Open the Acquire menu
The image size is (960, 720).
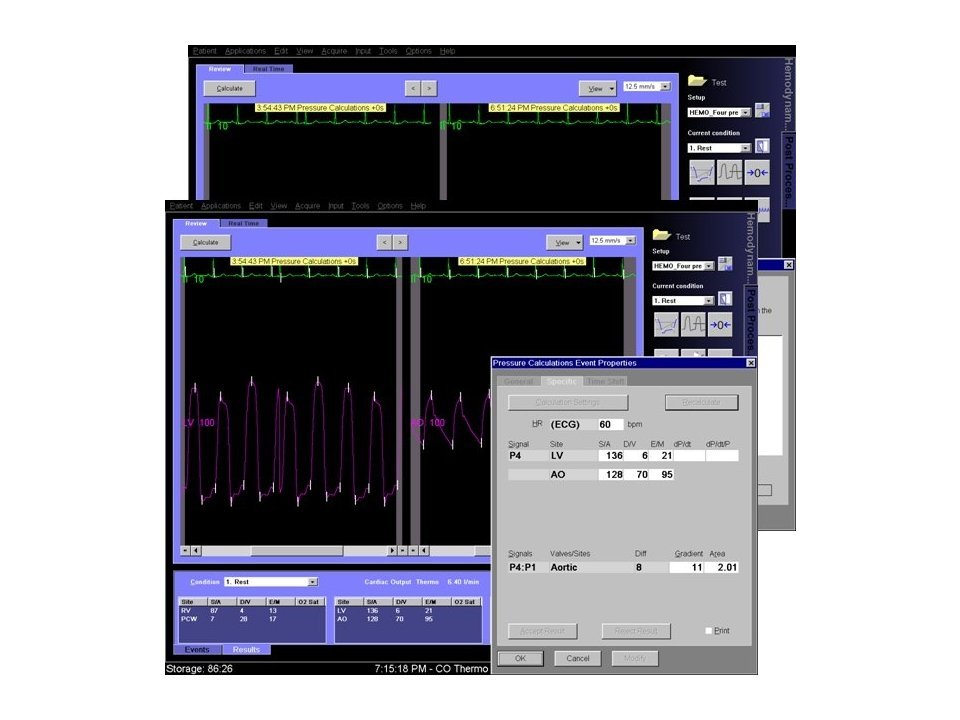click(x=308, y=206)
